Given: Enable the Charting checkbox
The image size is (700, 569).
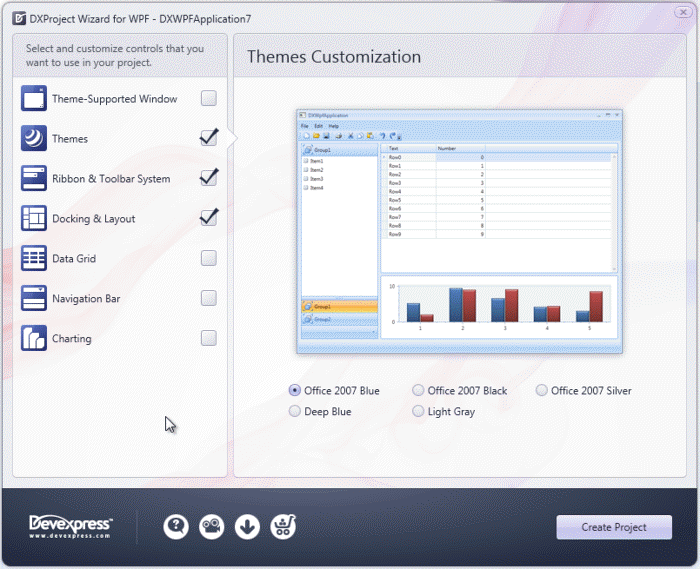Looking at the screenshot, I should [x=208, y=338].
